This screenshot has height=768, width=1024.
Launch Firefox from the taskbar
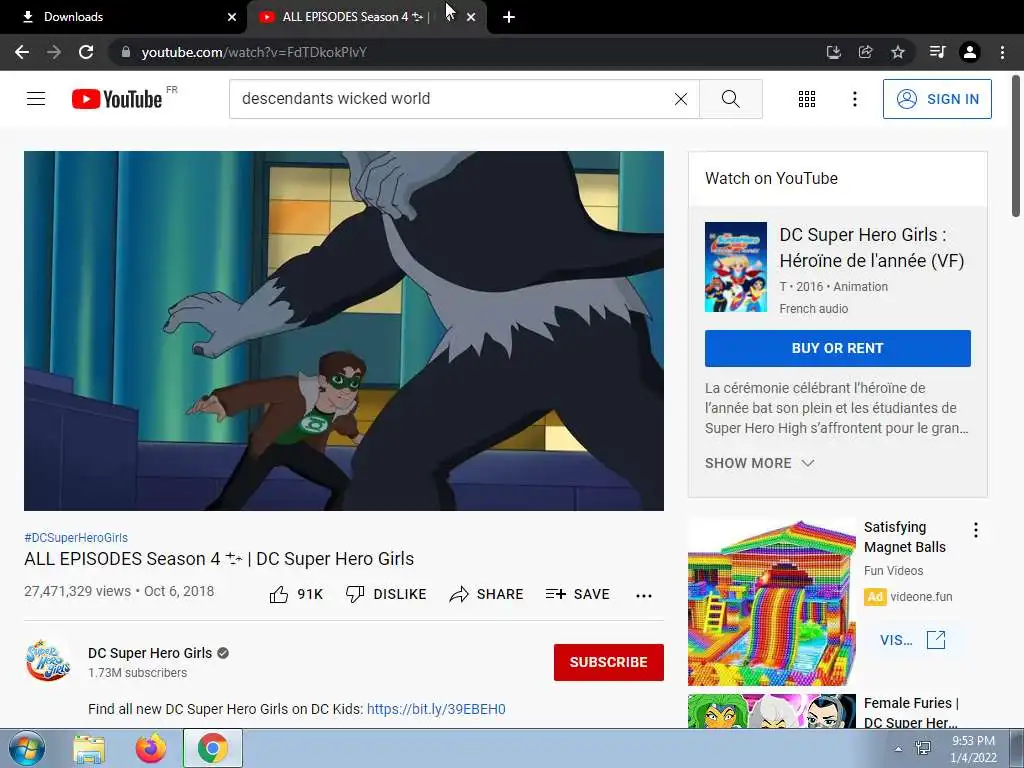pos(151,749)
